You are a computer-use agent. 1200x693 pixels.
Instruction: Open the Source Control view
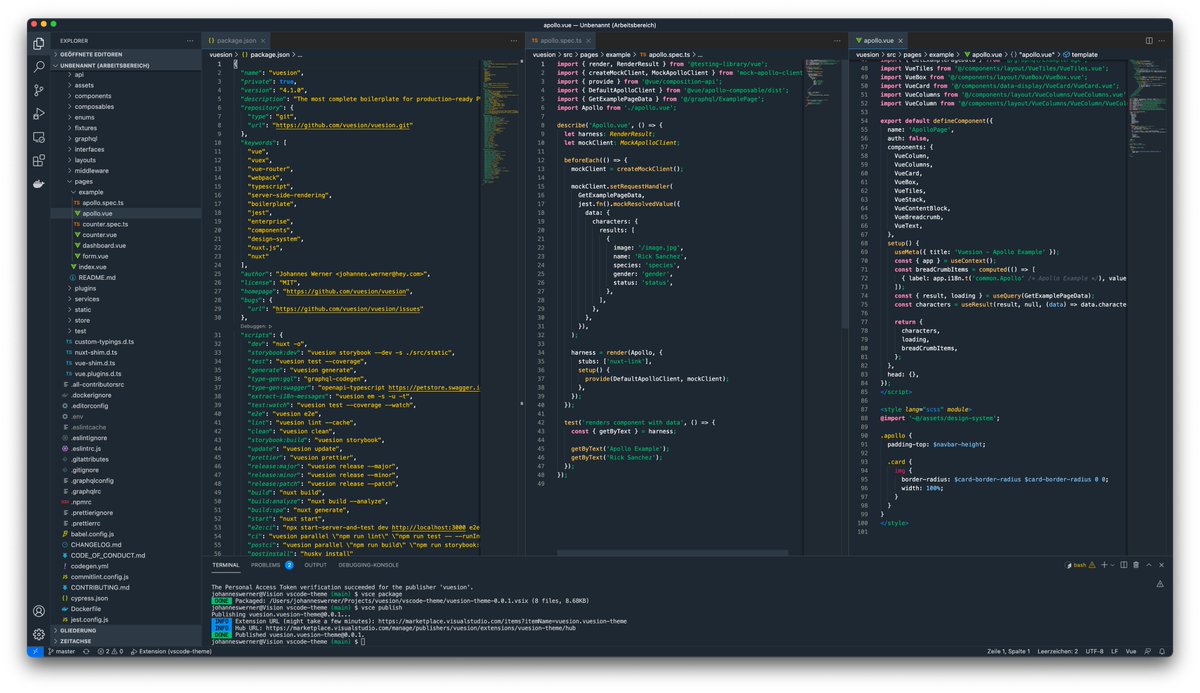(39, 90)
